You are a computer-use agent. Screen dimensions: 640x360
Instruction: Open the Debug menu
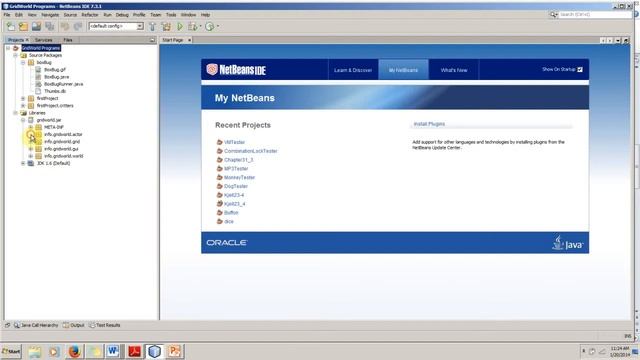122,15
